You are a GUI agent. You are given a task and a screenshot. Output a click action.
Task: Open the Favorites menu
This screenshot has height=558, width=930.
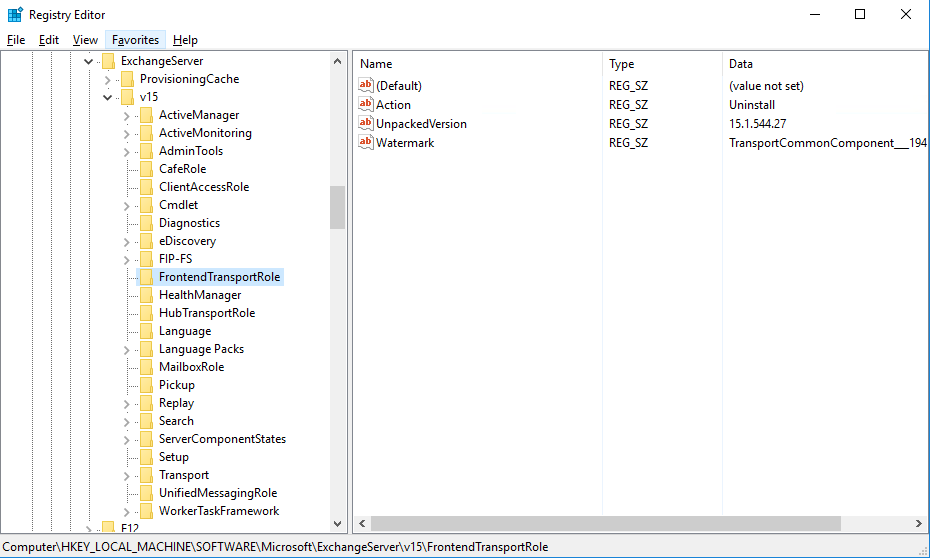point(135,40)
